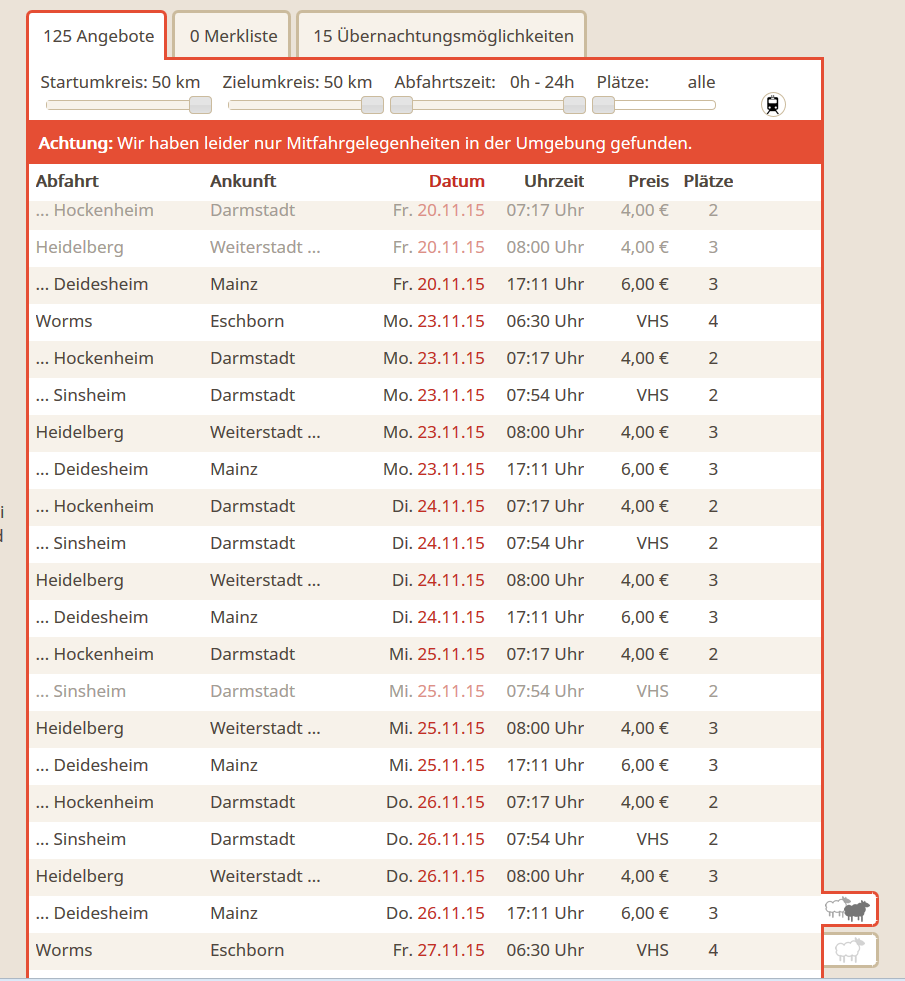Sort by the Ankunft column header
The image size is (905, 981).
[243, 181]
